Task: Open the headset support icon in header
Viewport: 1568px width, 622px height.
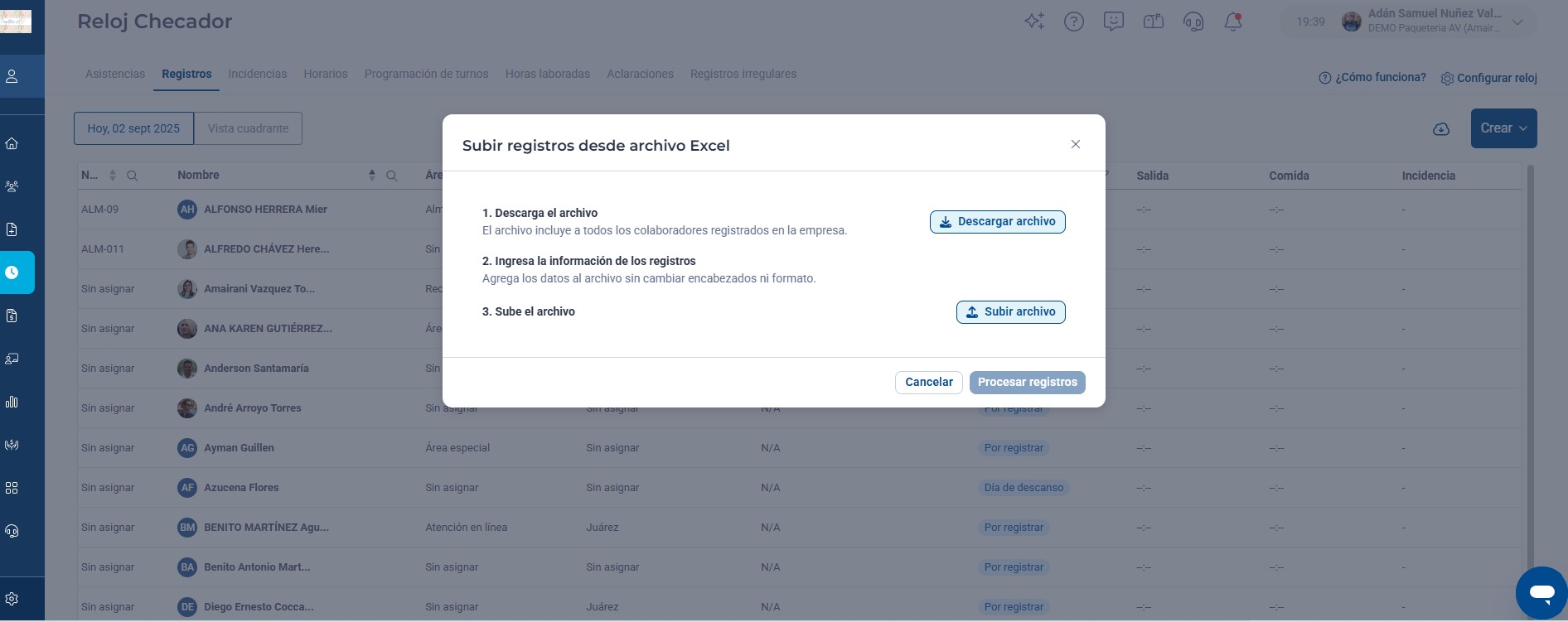Action: [x=1193, y=22]
